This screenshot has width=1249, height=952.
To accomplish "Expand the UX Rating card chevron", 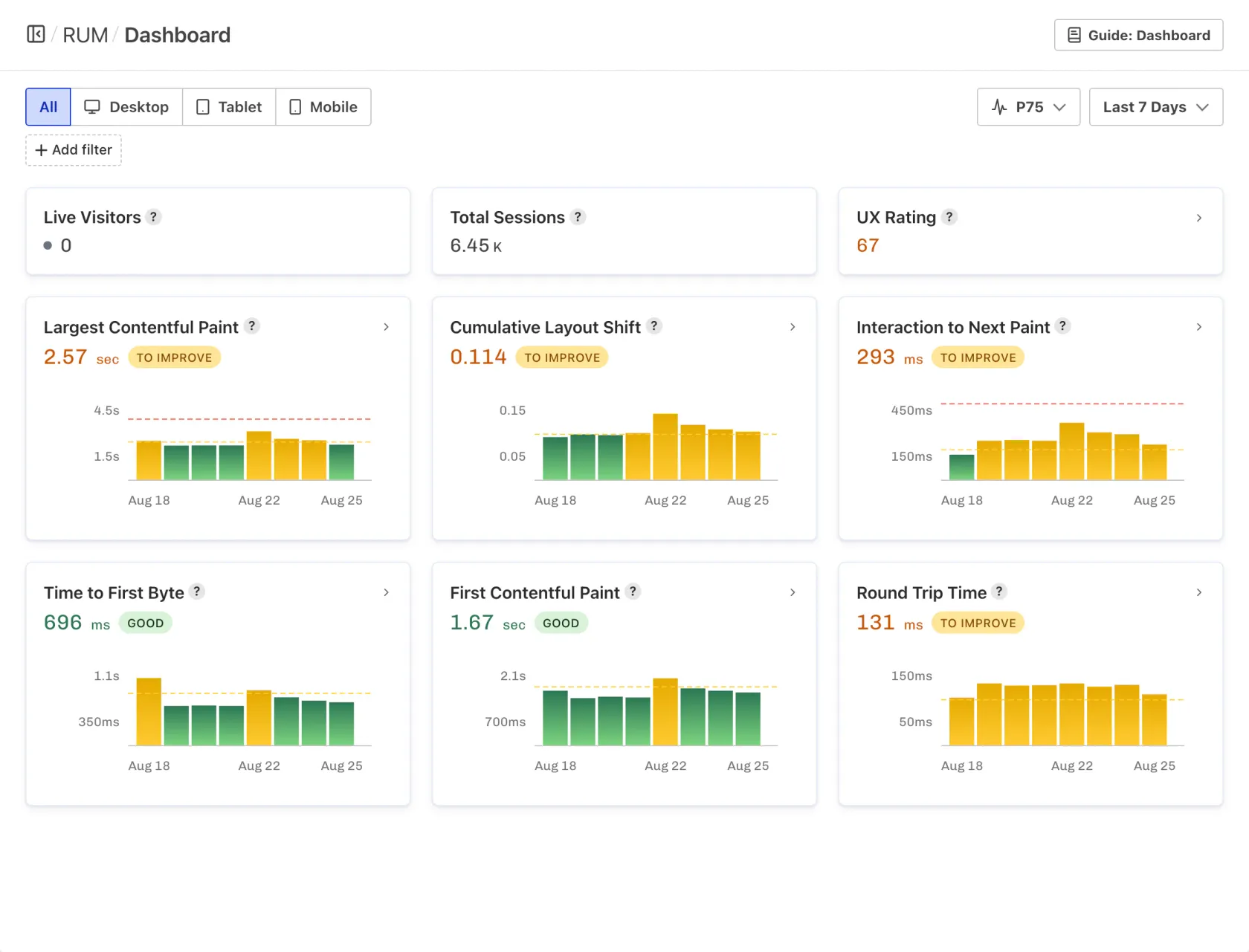I will 1198,218.
